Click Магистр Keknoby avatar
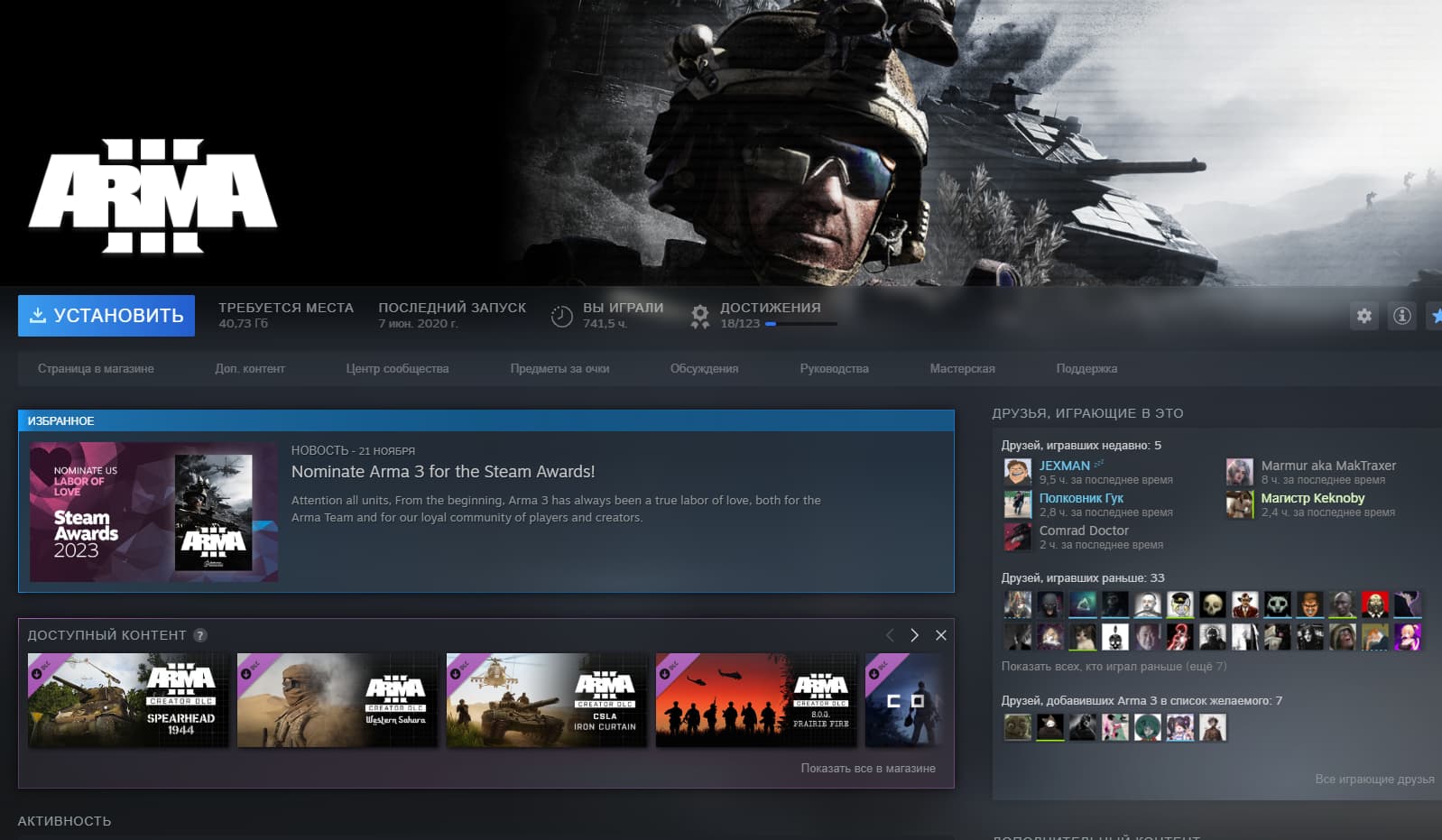The width and height of the screenshot is (1442, 840). tap(1240, 504)
